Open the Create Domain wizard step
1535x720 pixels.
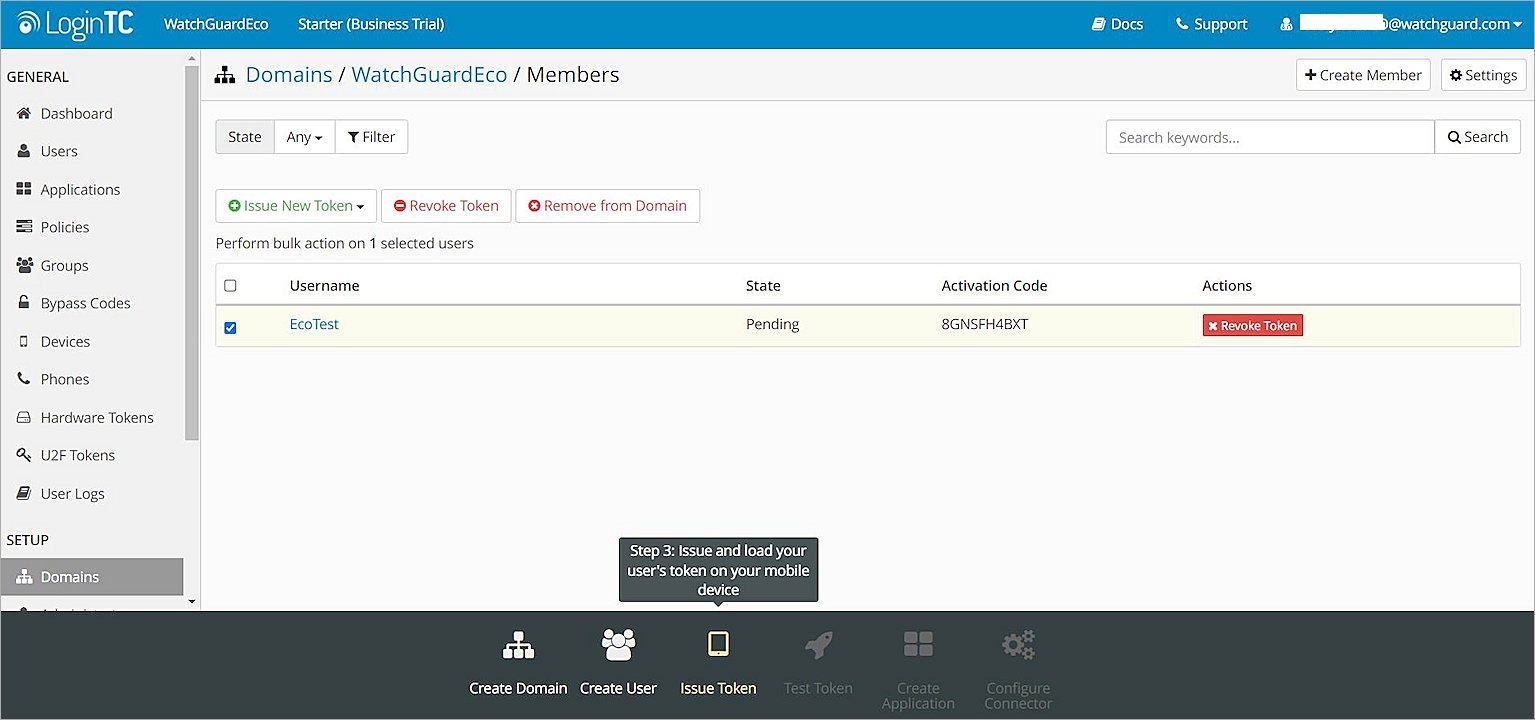517,645
